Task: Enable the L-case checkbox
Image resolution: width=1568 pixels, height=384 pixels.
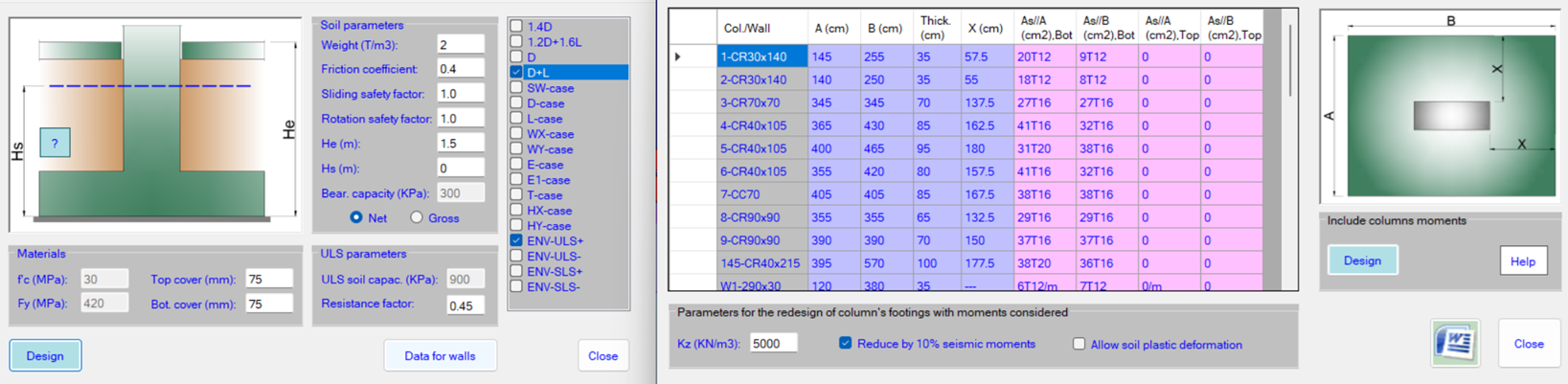Action: point(516,119)
